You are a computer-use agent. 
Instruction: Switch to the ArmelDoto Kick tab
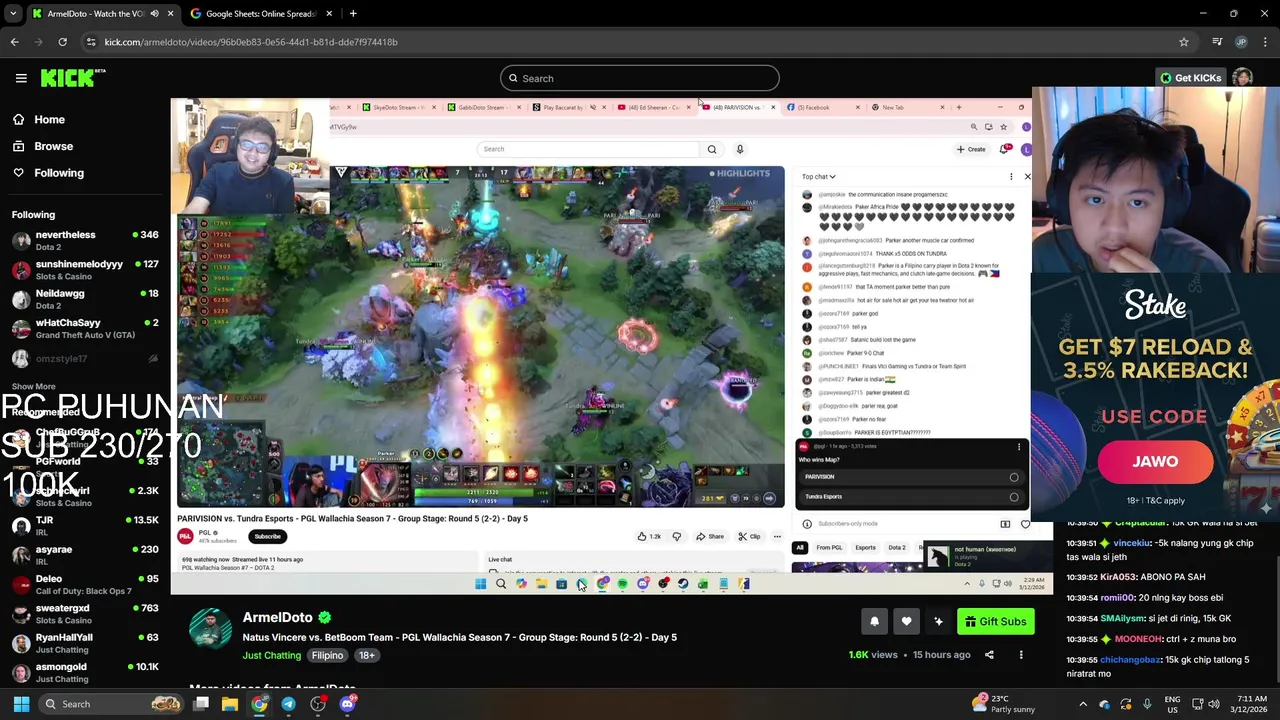click(95, 13)
